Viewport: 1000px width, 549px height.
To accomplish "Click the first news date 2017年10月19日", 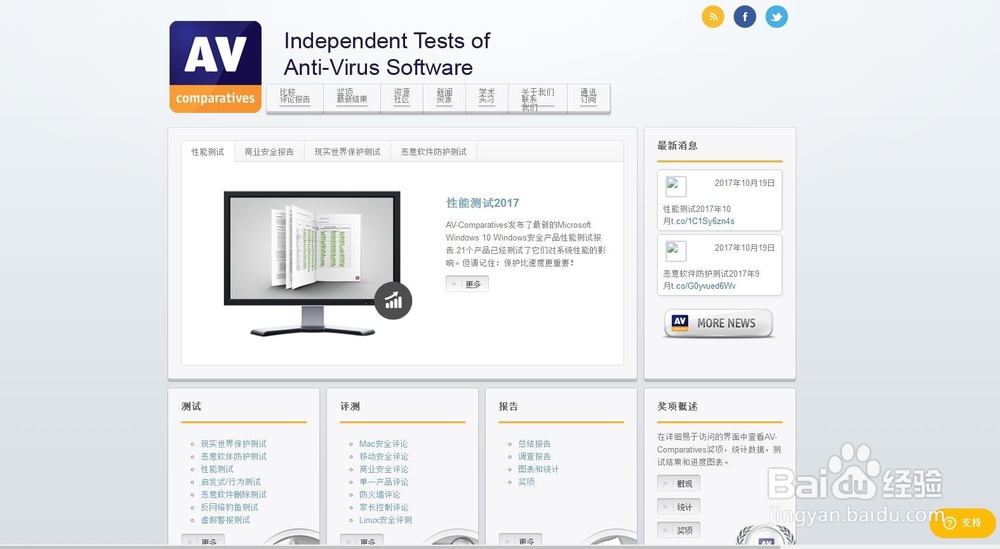I will tap(744, 183).
